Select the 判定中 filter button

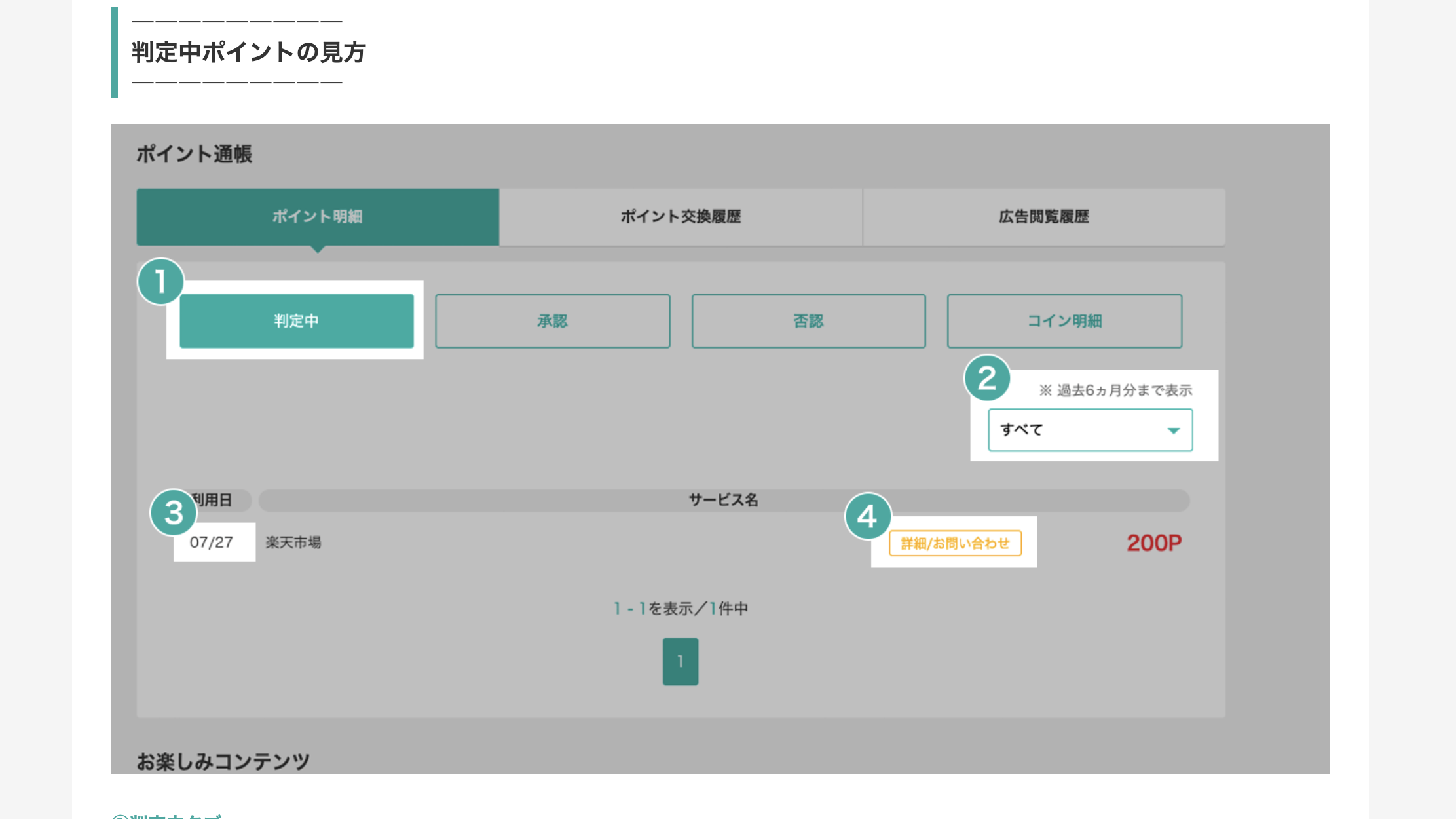click(296, 321)
